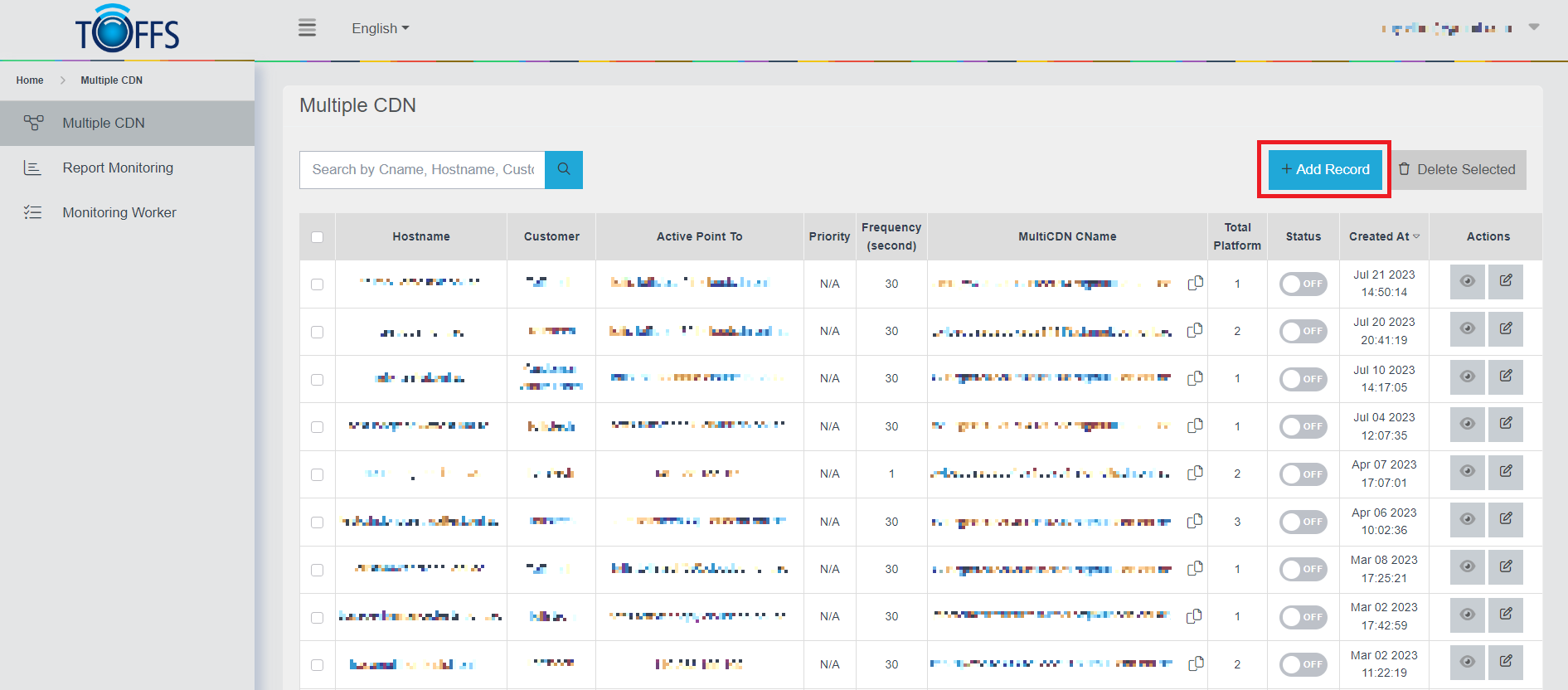Image resolution: width=1568 pixels, height=690 pixels.
Task: Expand the user account dropdown arrow
Action: click(x=1534, y=27)
